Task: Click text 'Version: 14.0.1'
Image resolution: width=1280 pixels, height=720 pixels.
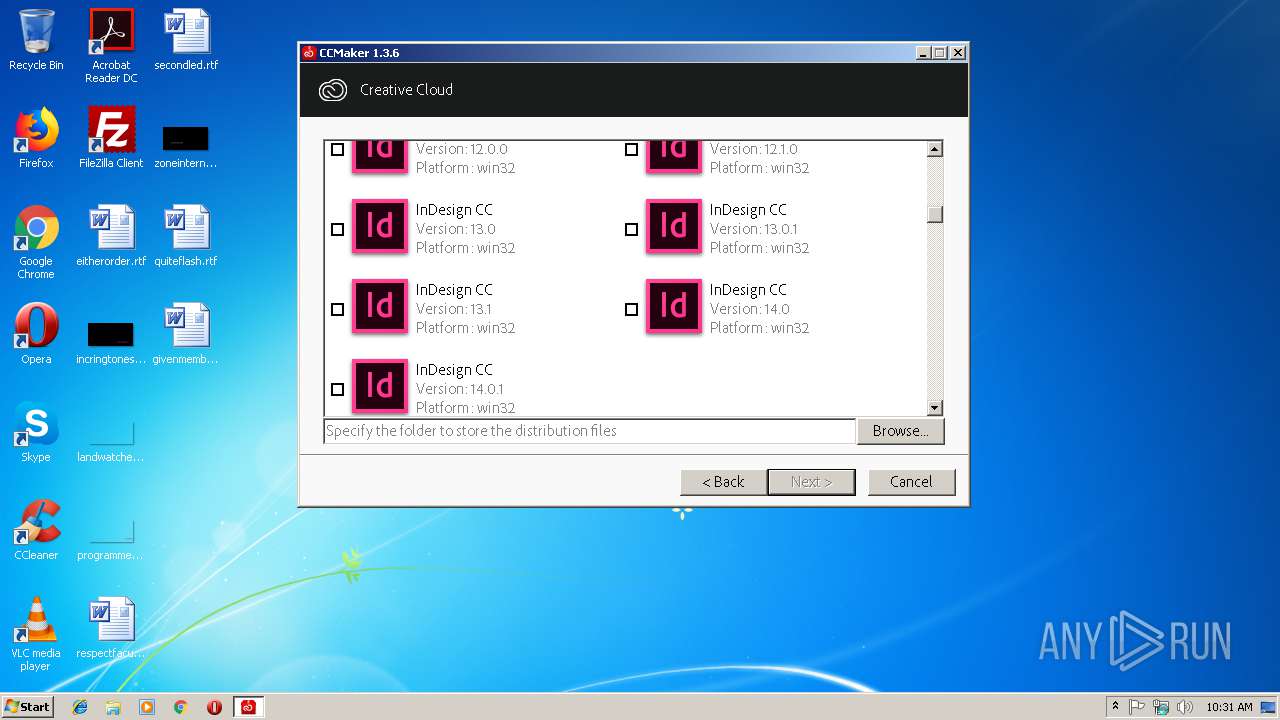Action: [460, 389]
